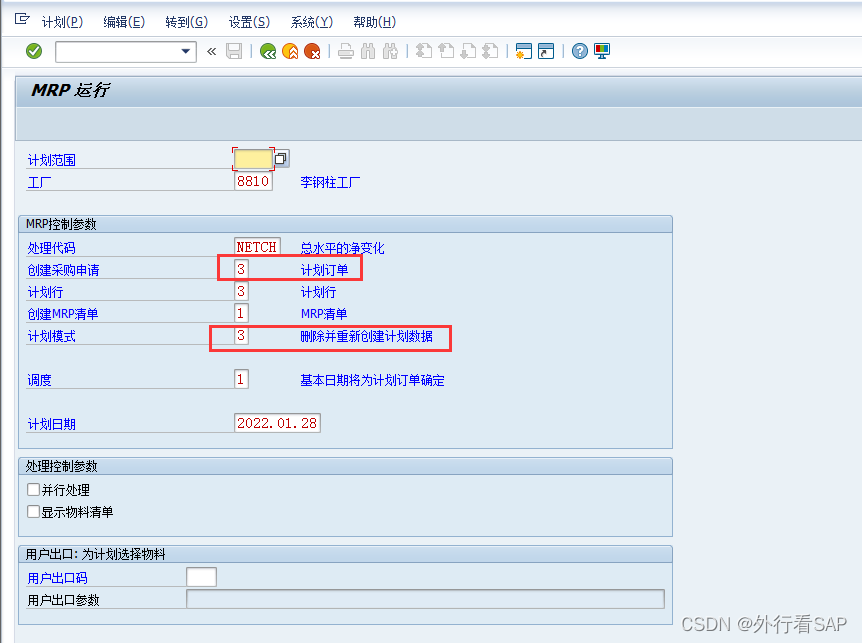Click the First Page icon
This screenshot has height=643, width=862.
point(424,52)
